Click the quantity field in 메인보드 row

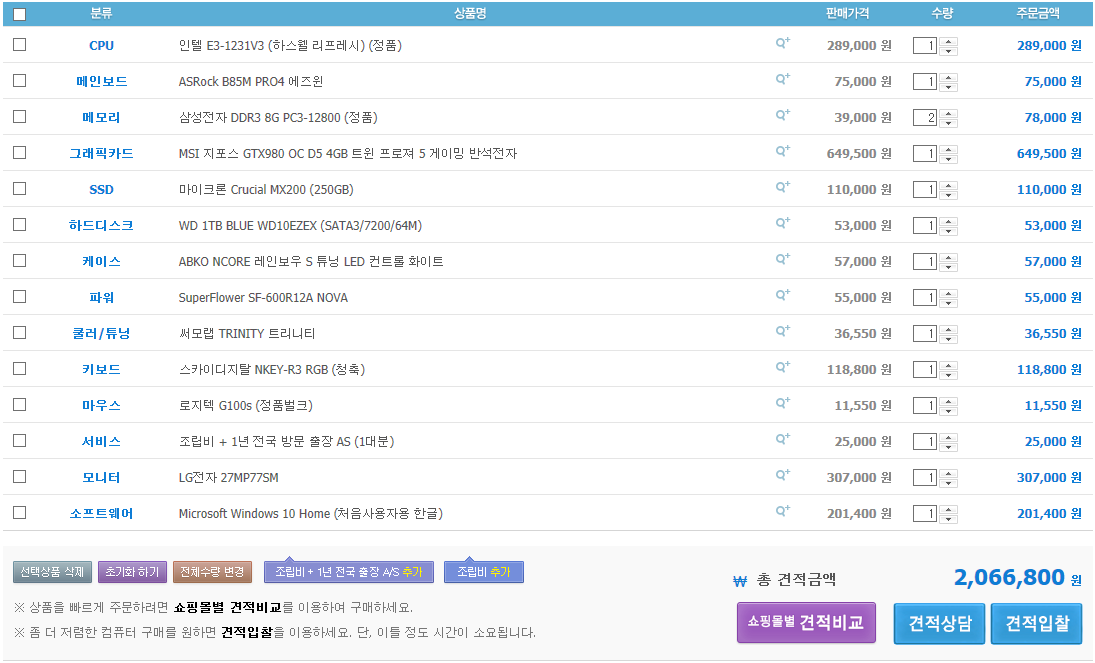925,82
